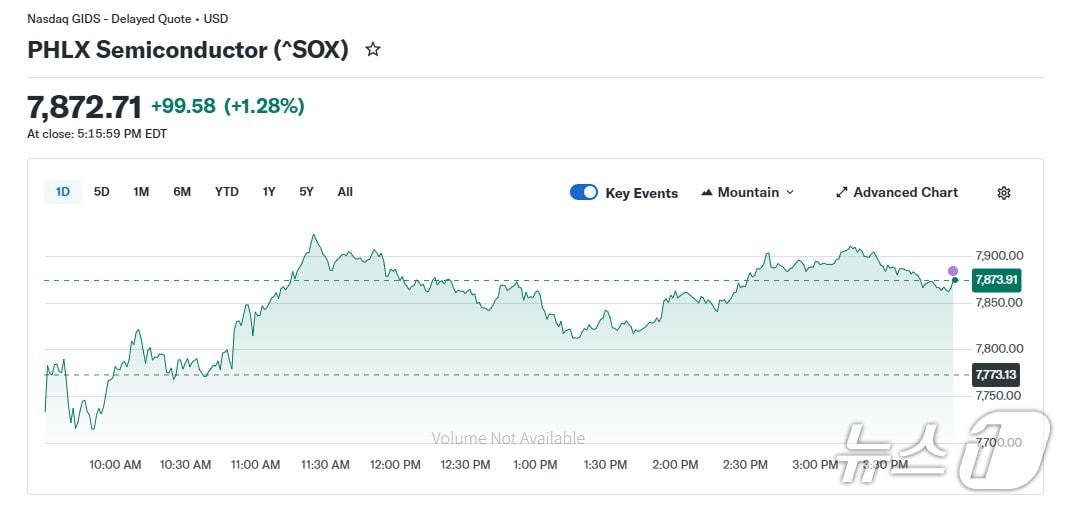
Task: Switch chart to 6M range
Action: (x=182, y=192)
